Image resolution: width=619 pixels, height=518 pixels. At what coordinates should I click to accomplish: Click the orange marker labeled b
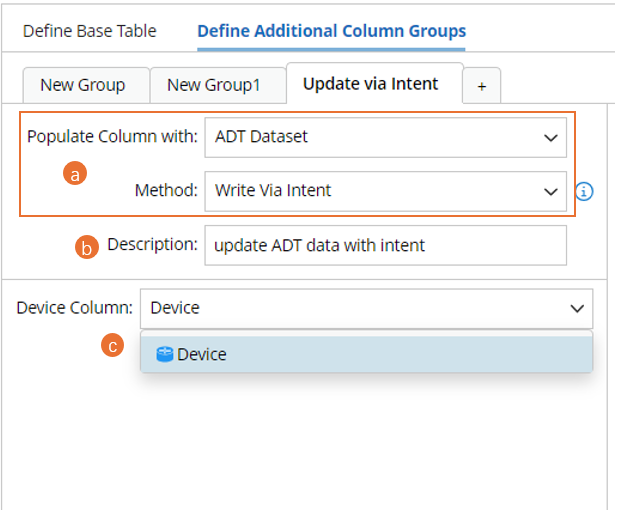[x=87, y=248]
